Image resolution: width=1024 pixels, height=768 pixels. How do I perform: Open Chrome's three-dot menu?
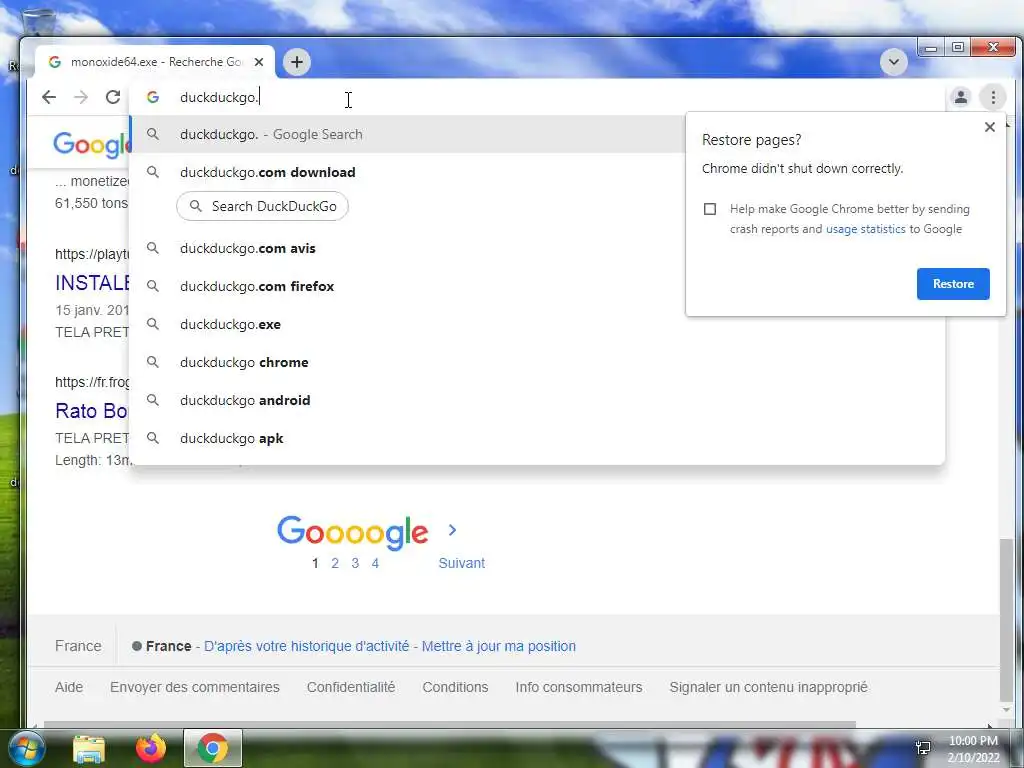993,97
